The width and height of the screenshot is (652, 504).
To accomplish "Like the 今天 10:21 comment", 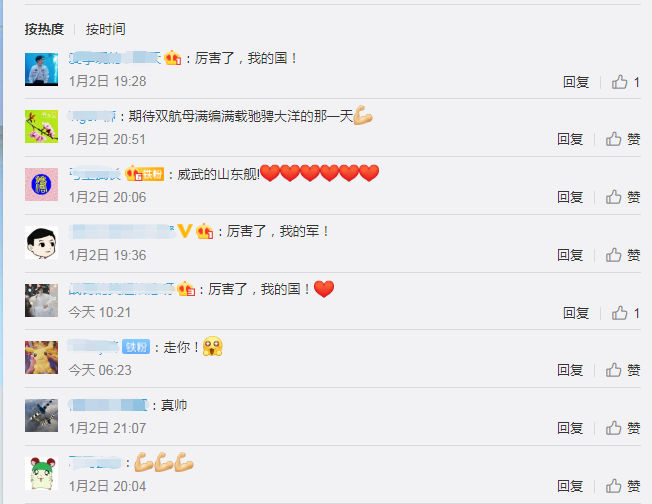I will pos(625,313).
